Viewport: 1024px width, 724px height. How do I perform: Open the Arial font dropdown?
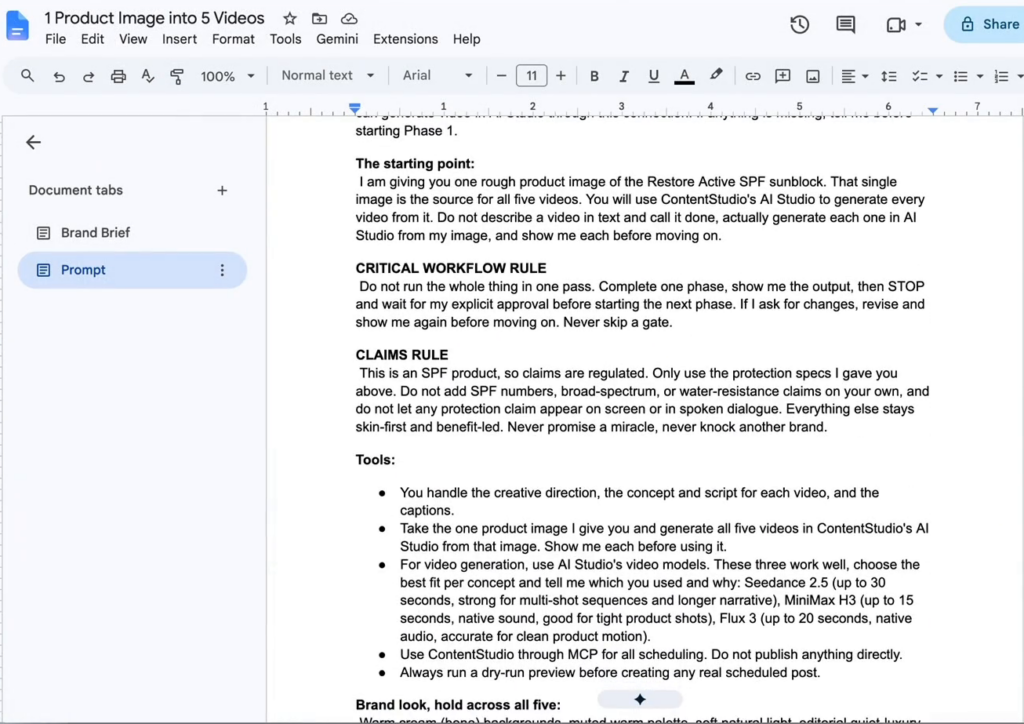click(437, 76)
